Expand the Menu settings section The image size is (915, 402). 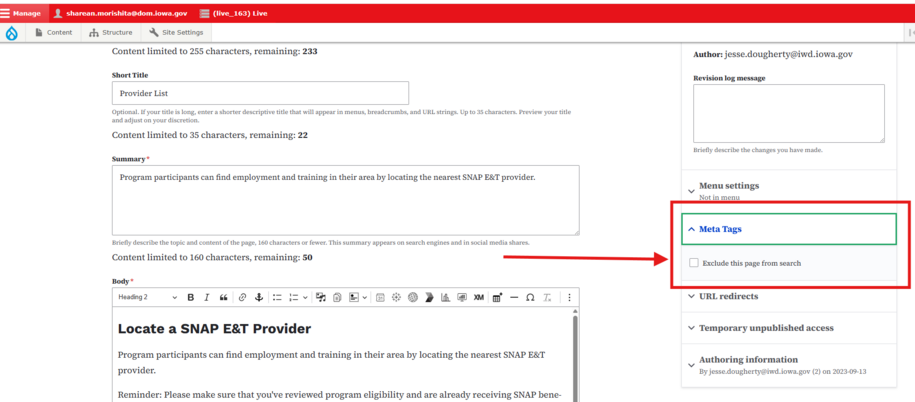(728, 185)
